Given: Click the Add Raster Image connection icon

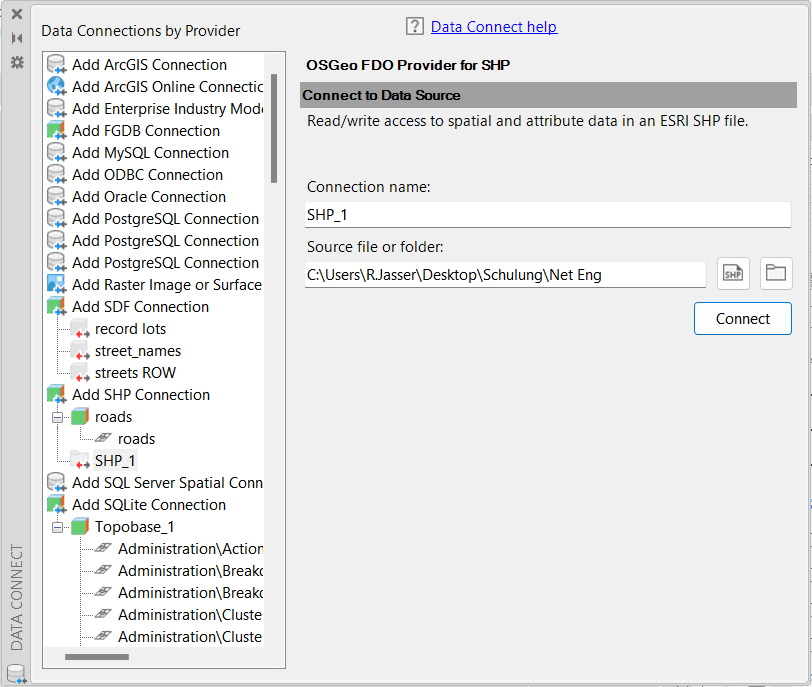Looking at the screenshot, I should pyautogui.click(x=57, y=285).
